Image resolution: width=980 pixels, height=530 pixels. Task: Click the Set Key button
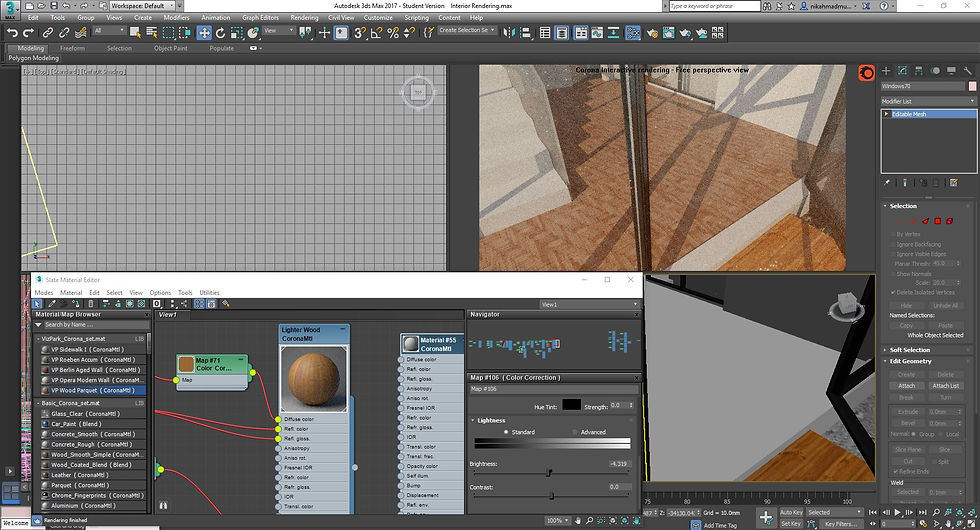tap(791, 524)
